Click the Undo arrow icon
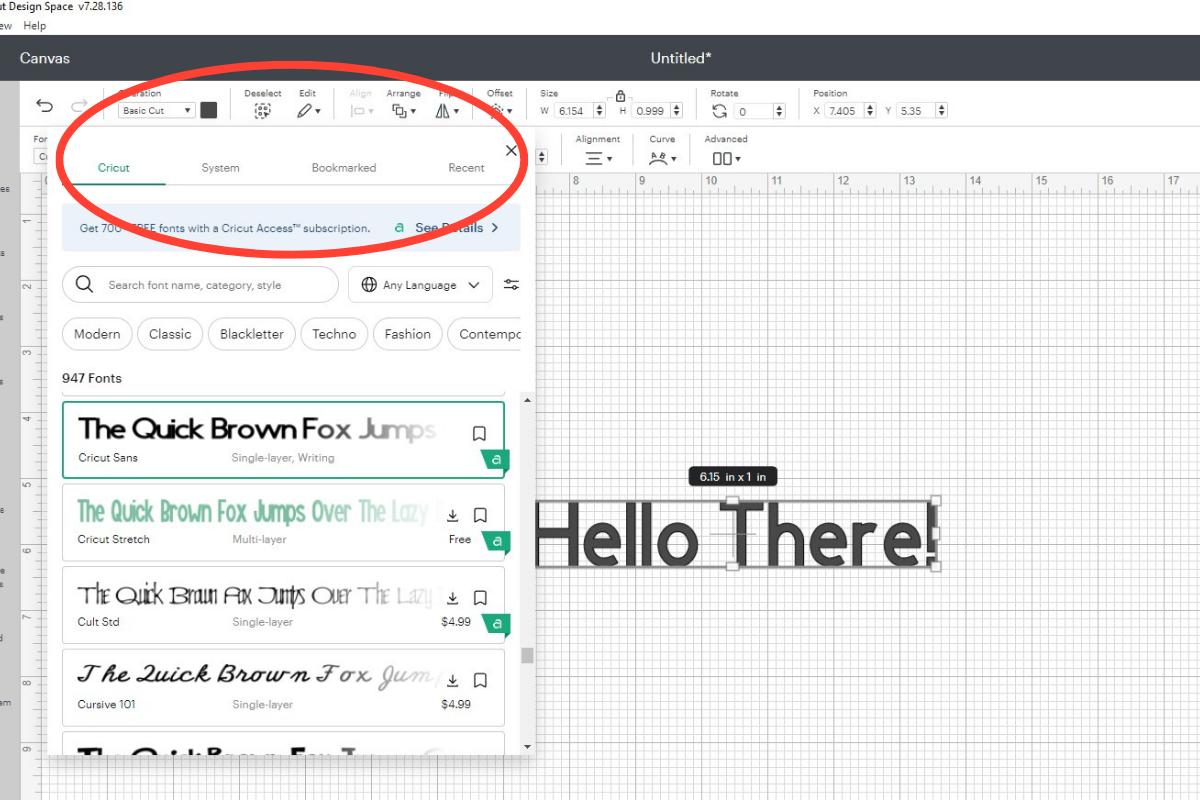The height and width of the screenshot is (800, 1200). [x=44, y=106]
